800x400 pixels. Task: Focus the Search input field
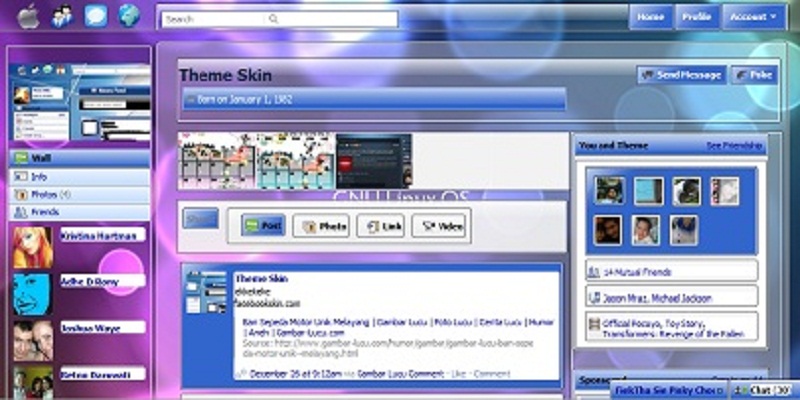click(x=280, y=19)
